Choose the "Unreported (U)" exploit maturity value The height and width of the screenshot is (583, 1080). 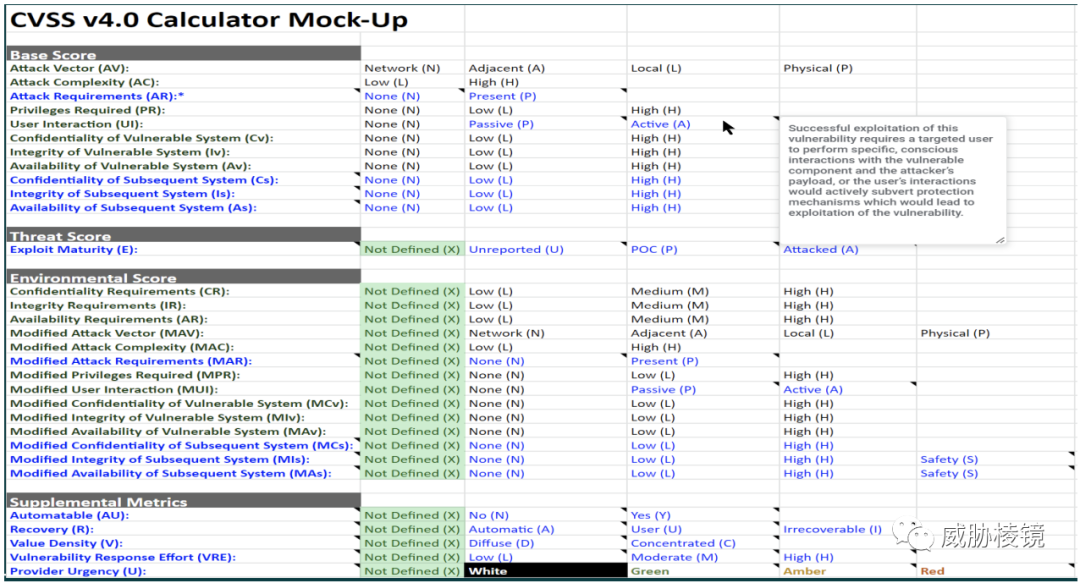tap(516, 249)
